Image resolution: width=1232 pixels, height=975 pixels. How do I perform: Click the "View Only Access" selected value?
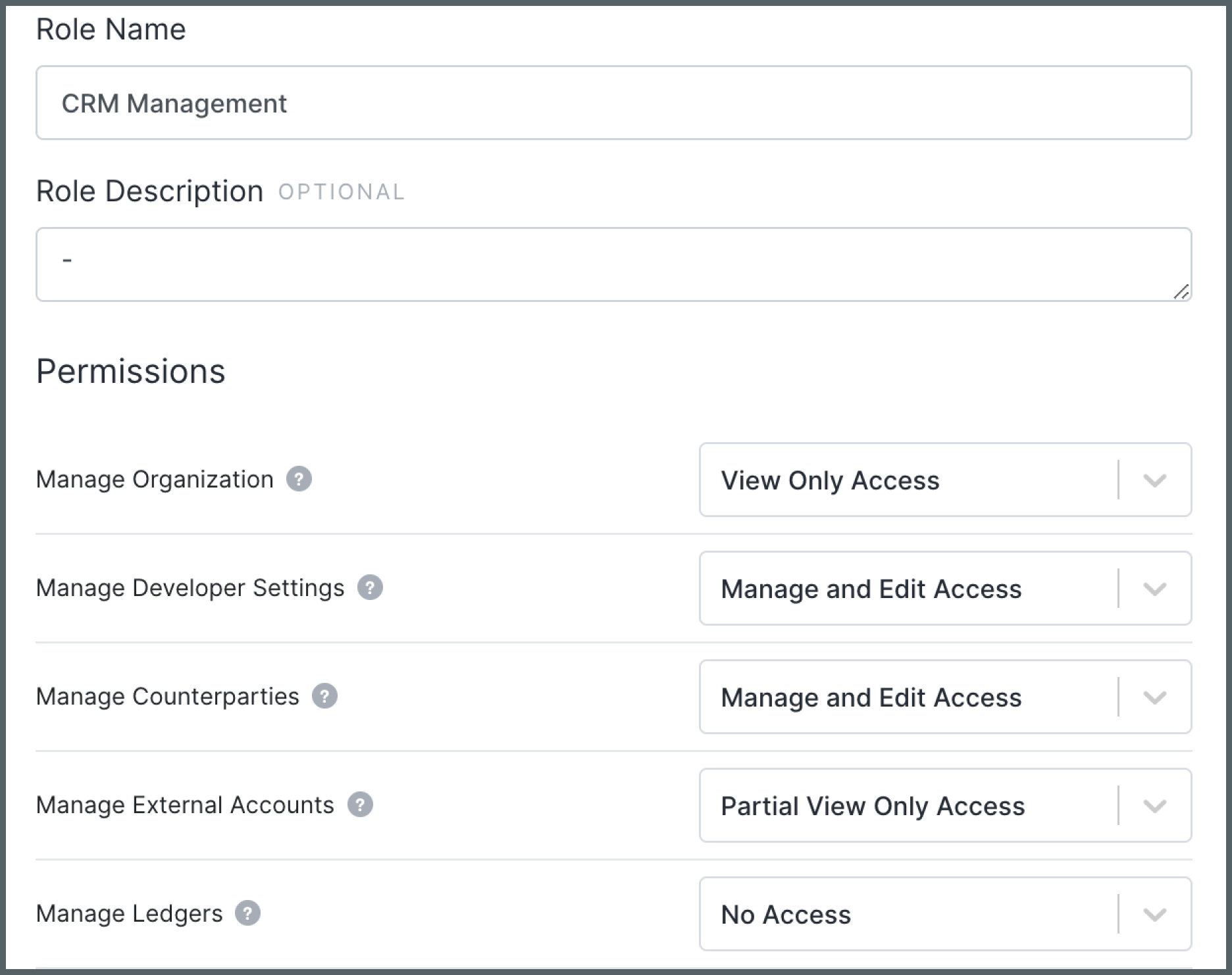pos(830,480)
